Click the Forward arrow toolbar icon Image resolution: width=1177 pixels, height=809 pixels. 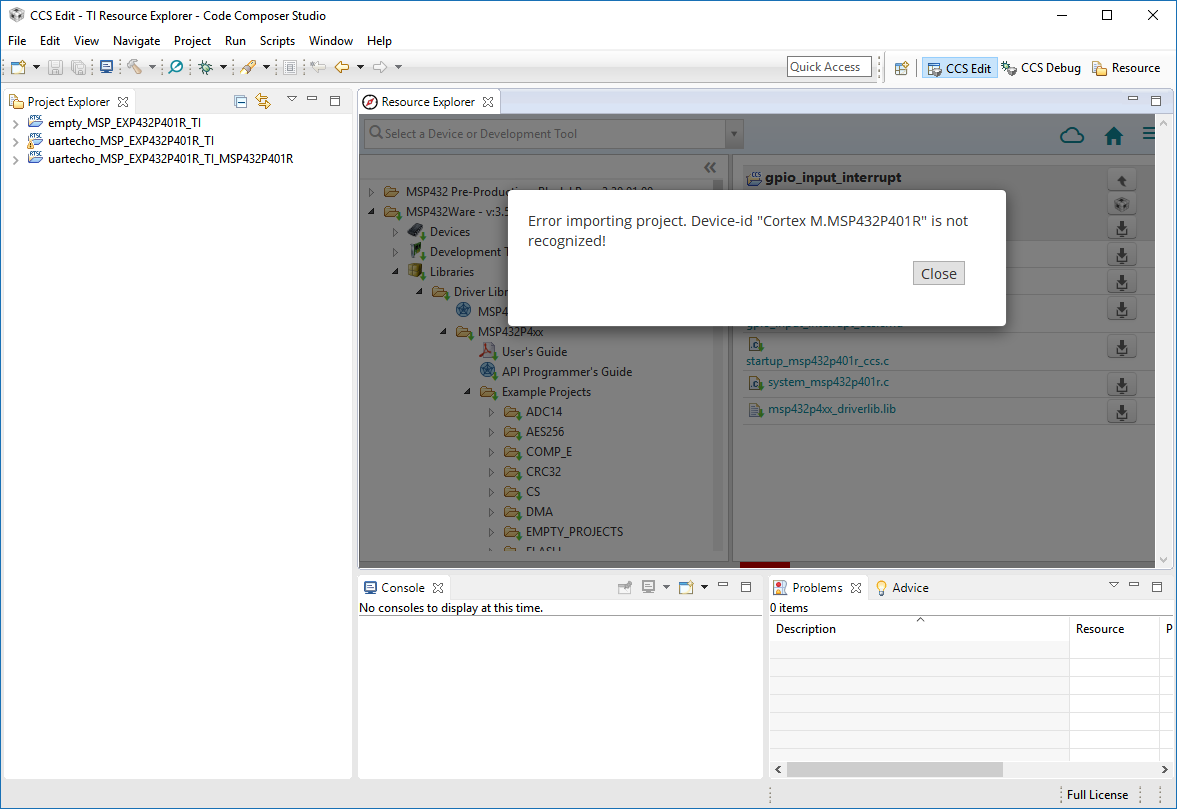pyautogui.click(x=381, y=68)
